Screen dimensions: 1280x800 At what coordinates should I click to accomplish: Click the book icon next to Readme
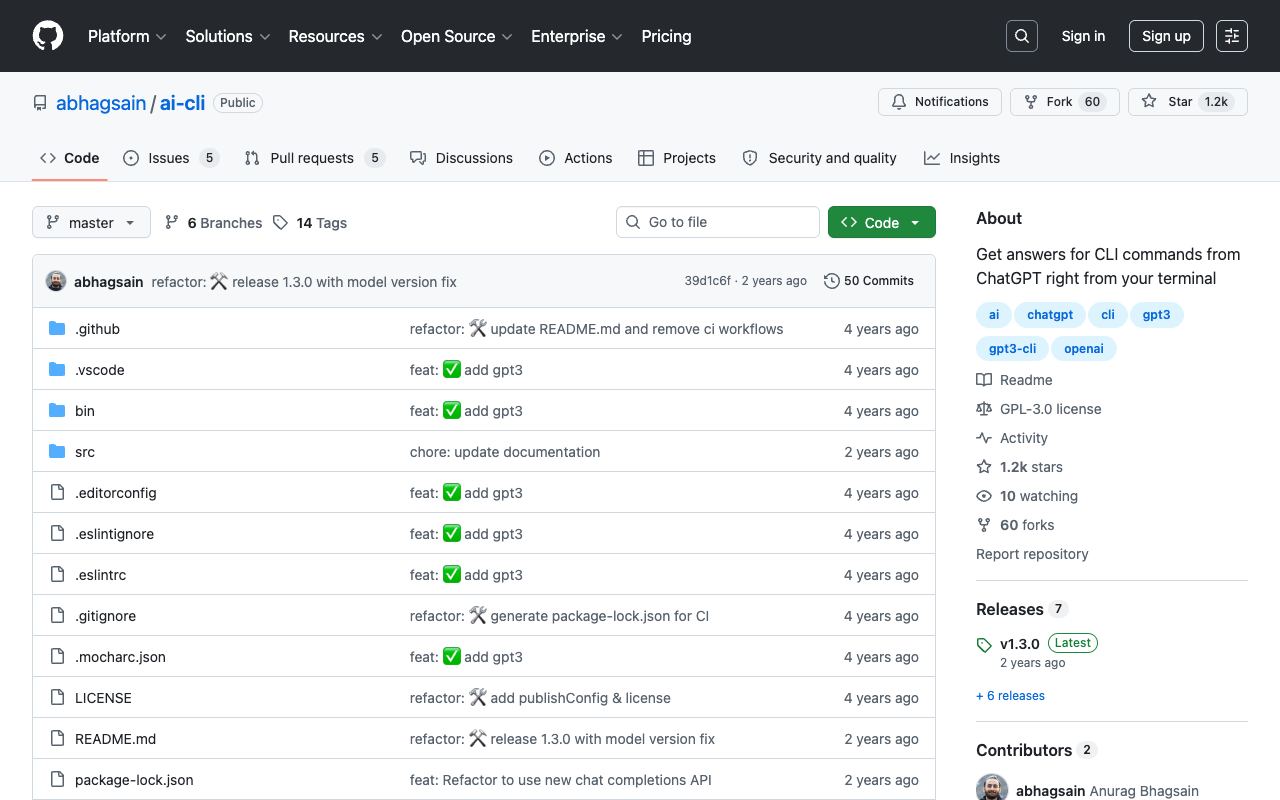click(984, 380)
